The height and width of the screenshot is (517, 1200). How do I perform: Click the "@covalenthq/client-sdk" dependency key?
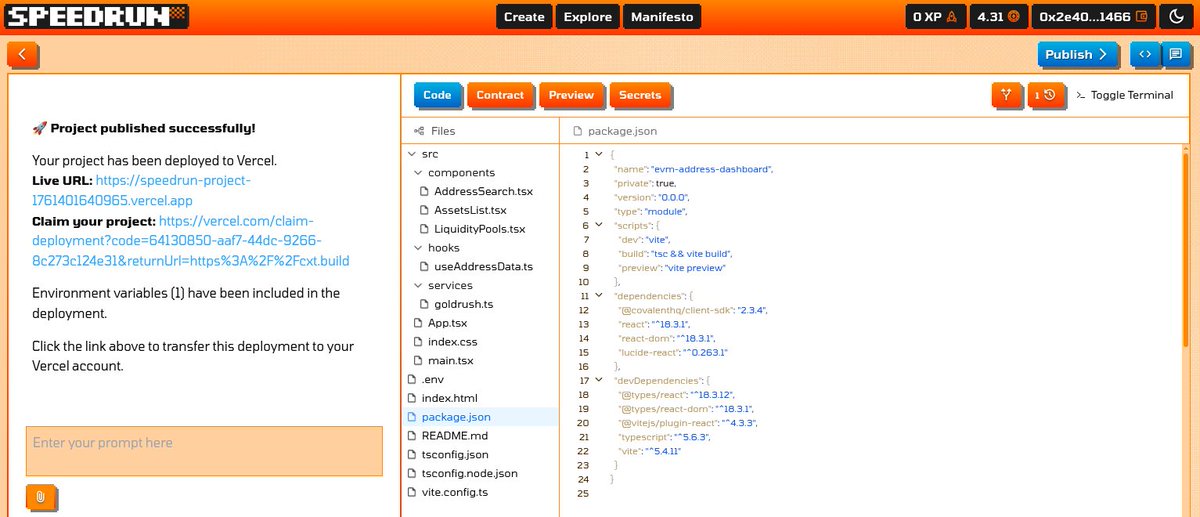674,310
